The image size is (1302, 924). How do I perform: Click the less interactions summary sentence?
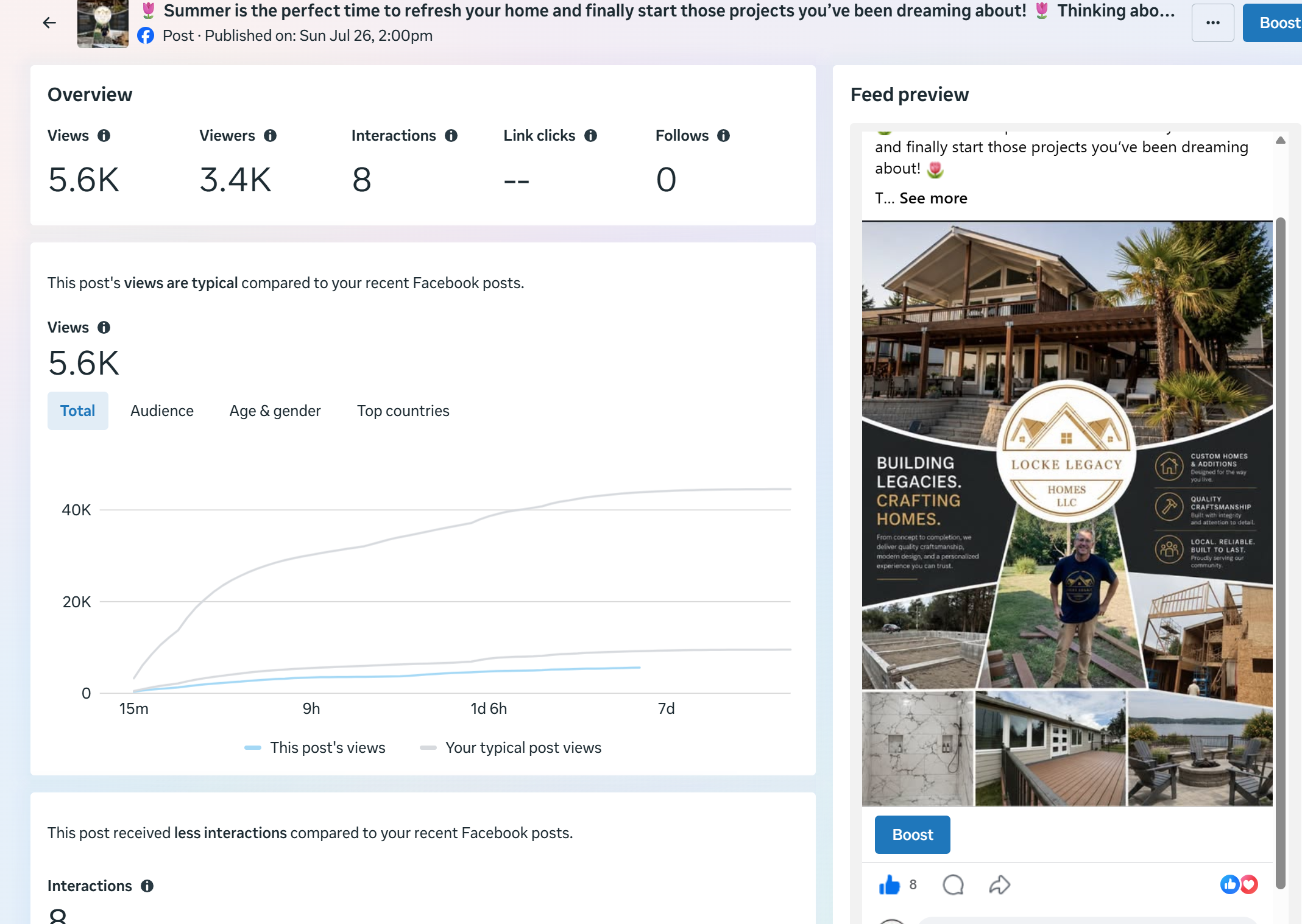pyautogui.click(x=310, y=833)
